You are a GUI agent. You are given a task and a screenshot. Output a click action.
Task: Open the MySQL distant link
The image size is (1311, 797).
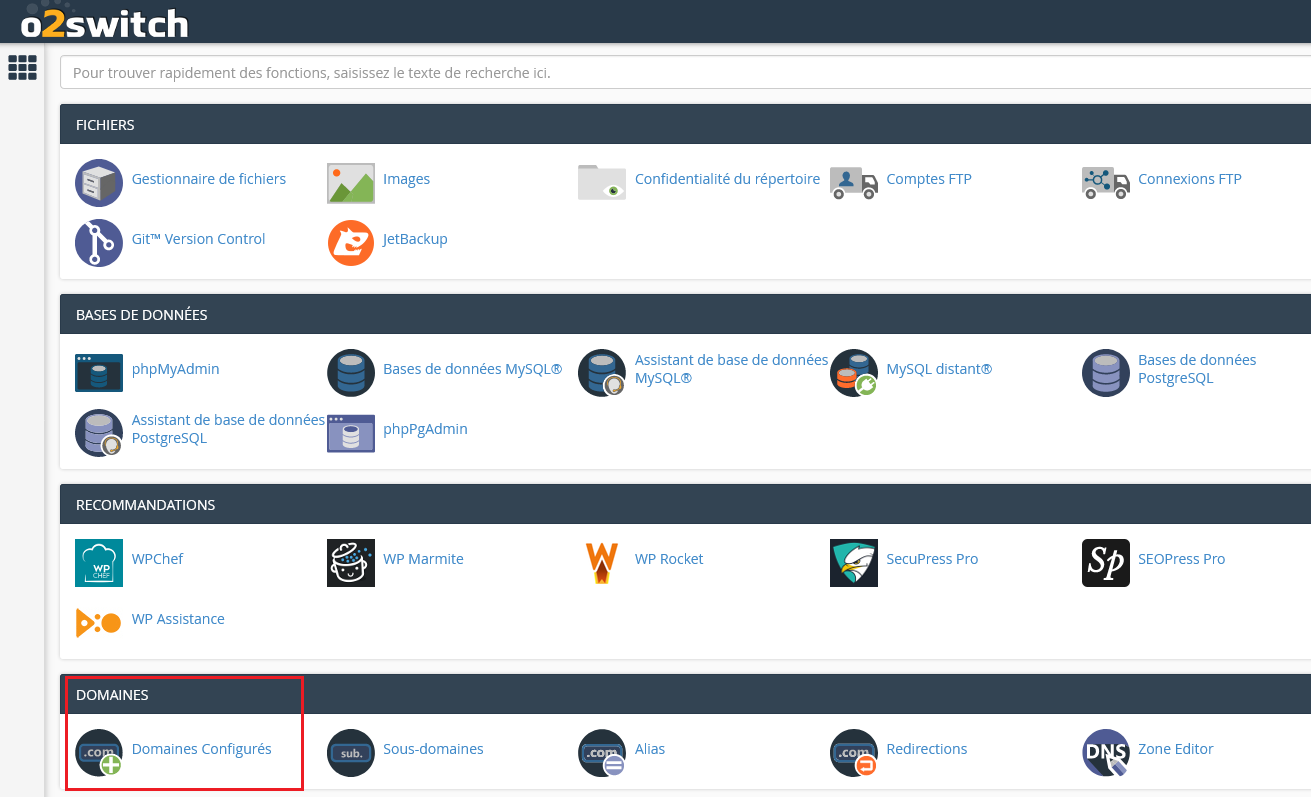939,369
